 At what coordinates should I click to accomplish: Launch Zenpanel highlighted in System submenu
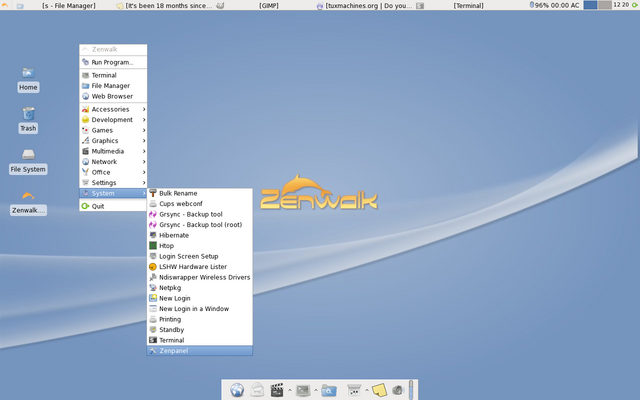200,351
